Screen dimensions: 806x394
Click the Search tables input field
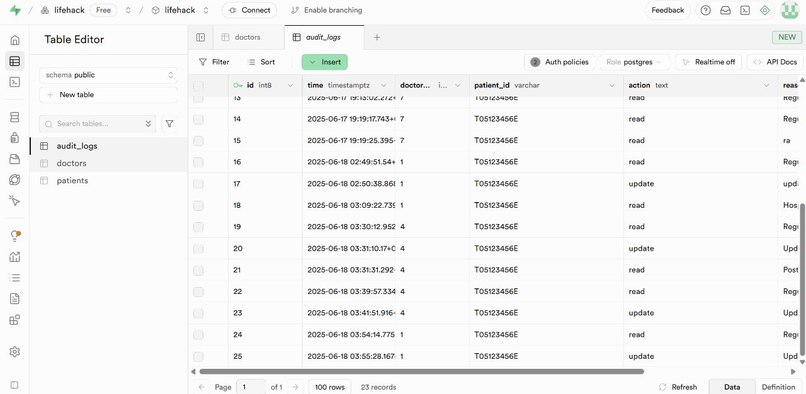(x=98, y=123)
